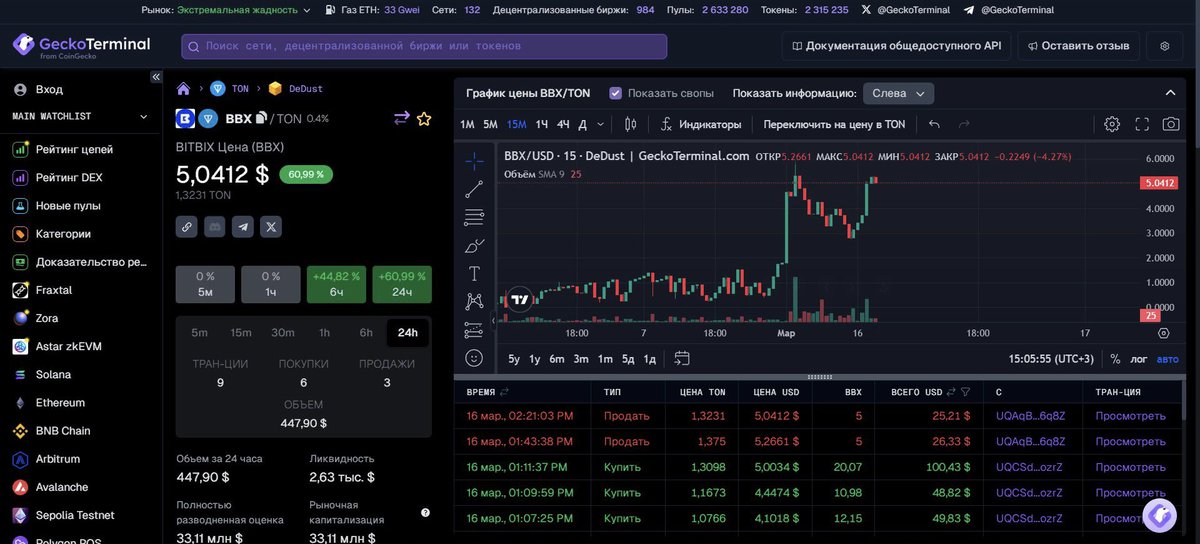This screenshot has height=544, width=1200.
Task: Open the Fibonacci/horizontal lines tool group
Action: click(474, 216)
